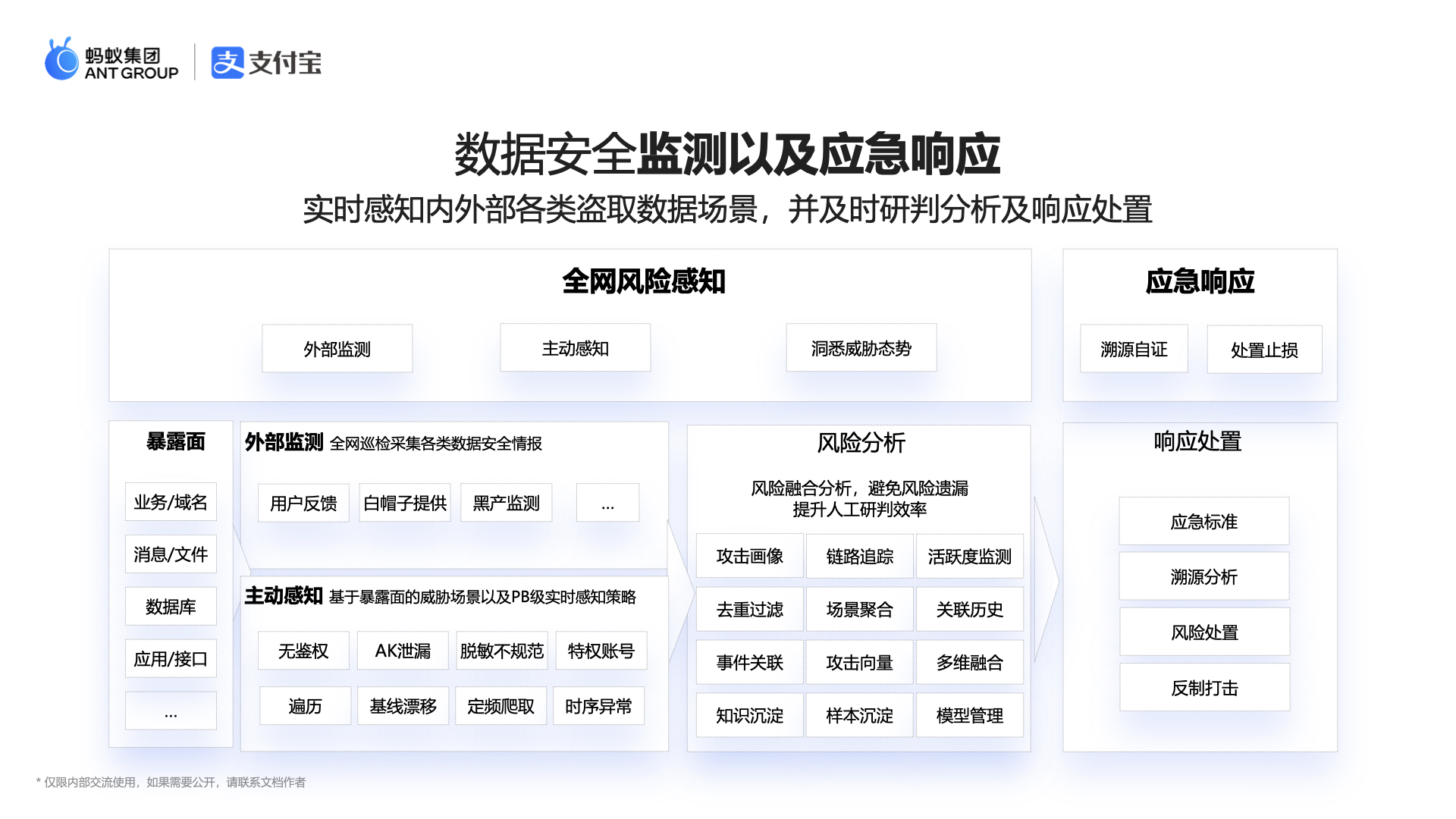
Task: Click the 用户反馈 box
Action: tap(303, 503)
